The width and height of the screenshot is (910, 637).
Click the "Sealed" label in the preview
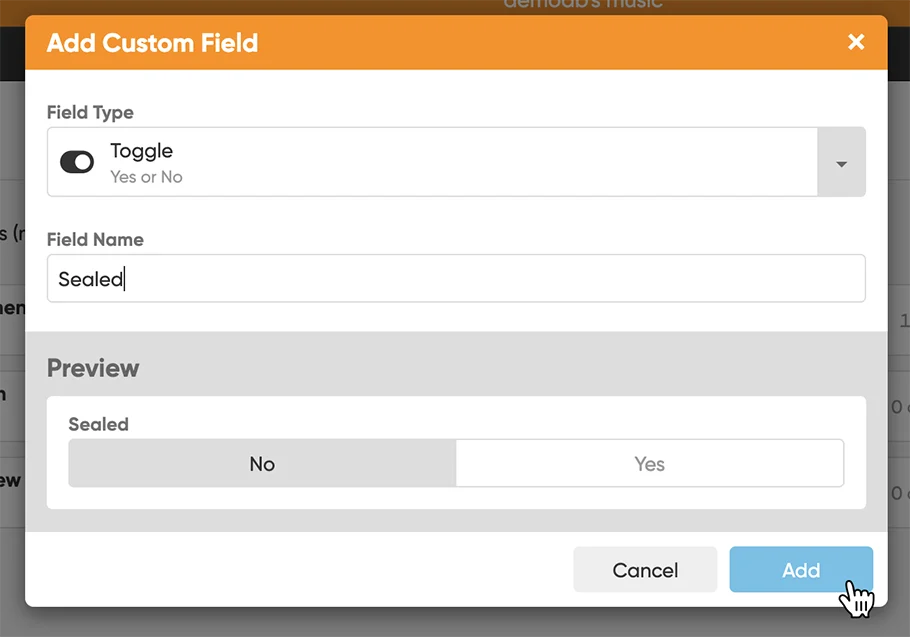[98, 424]
